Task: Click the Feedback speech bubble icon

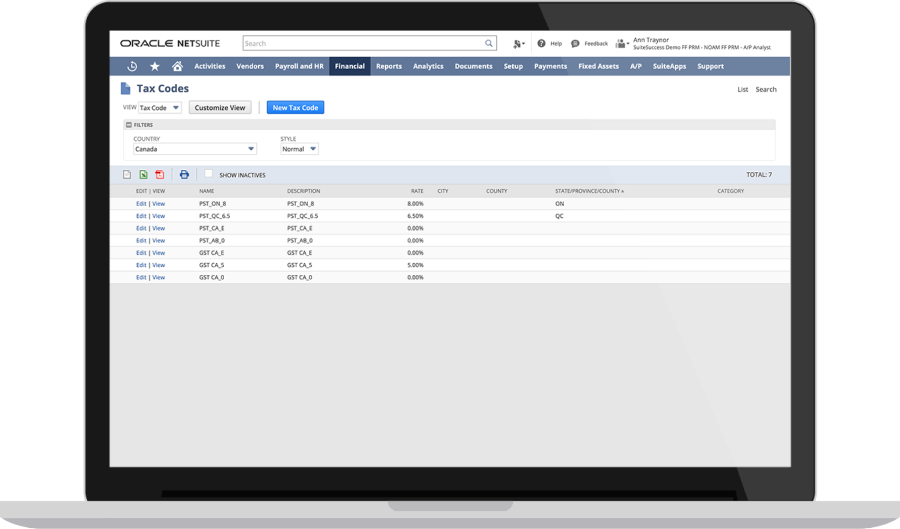Action: (x=575, y=44)
